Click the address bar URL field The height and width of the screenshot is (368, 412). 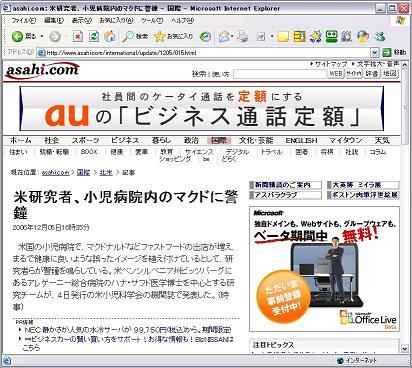(x=204, y=53)
